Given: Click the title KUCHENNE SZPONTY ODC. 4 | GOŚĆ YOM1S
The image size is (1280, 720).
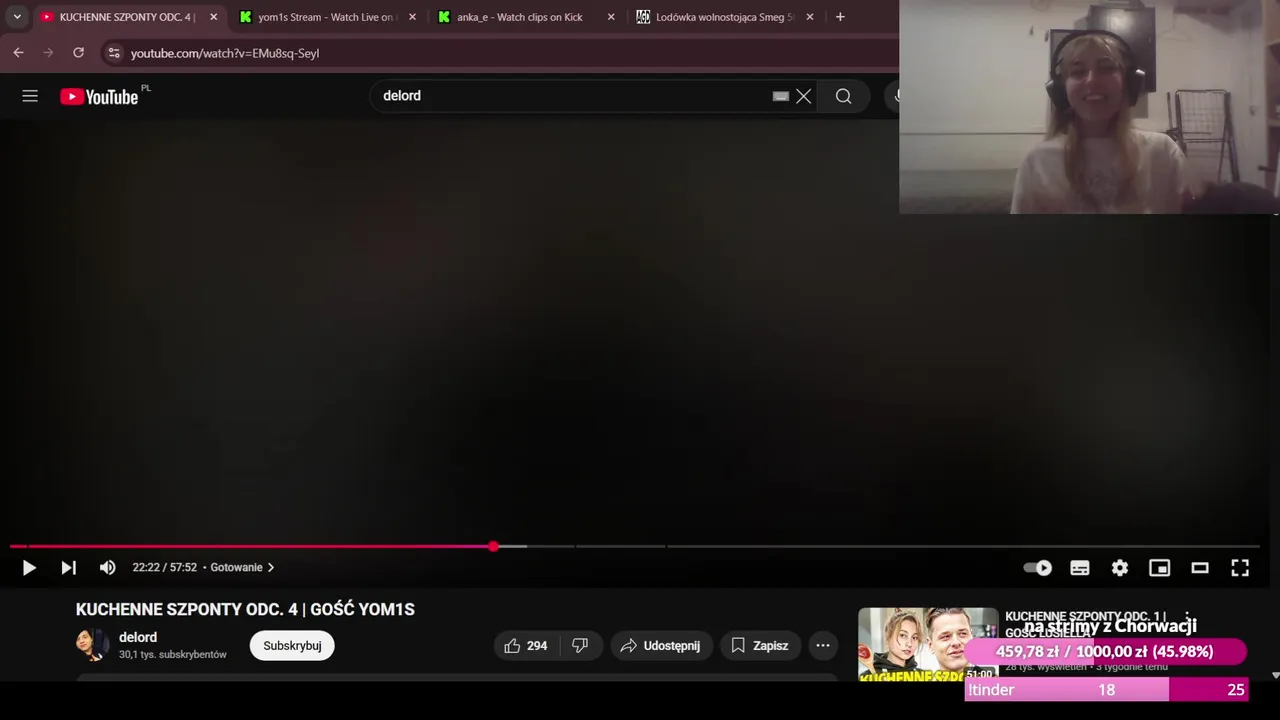Looking at the screenshot, I should pos(245,609).
